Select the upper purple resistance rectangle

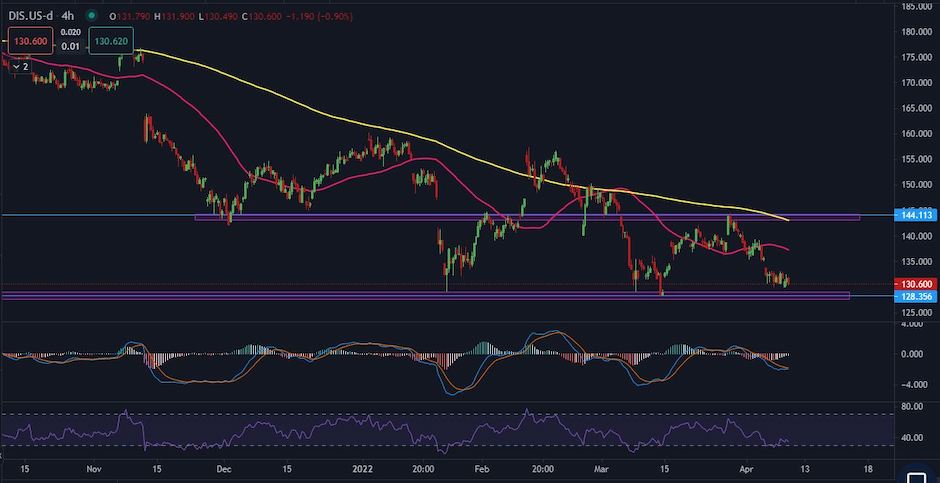(x=527, y=218)
